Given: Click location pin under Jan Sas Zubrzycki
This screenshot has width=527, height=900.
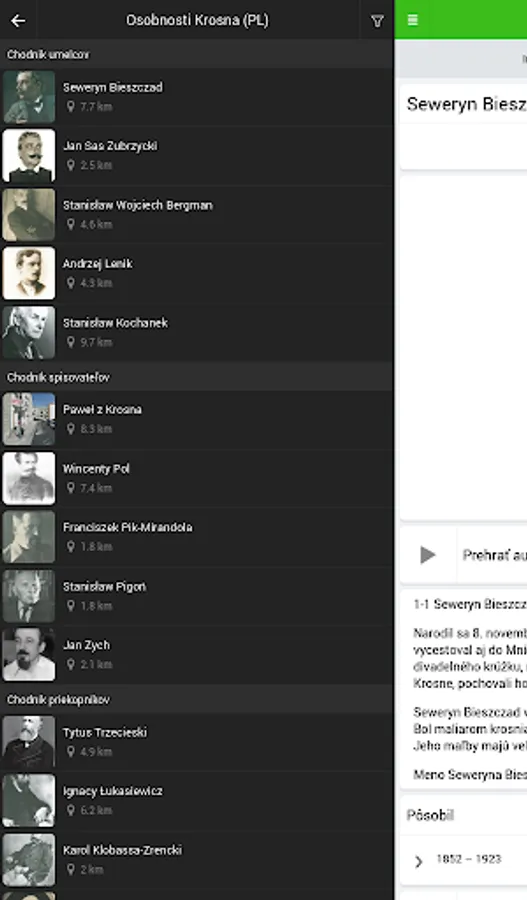Looking at the screenshot, I should click(71, 165).
